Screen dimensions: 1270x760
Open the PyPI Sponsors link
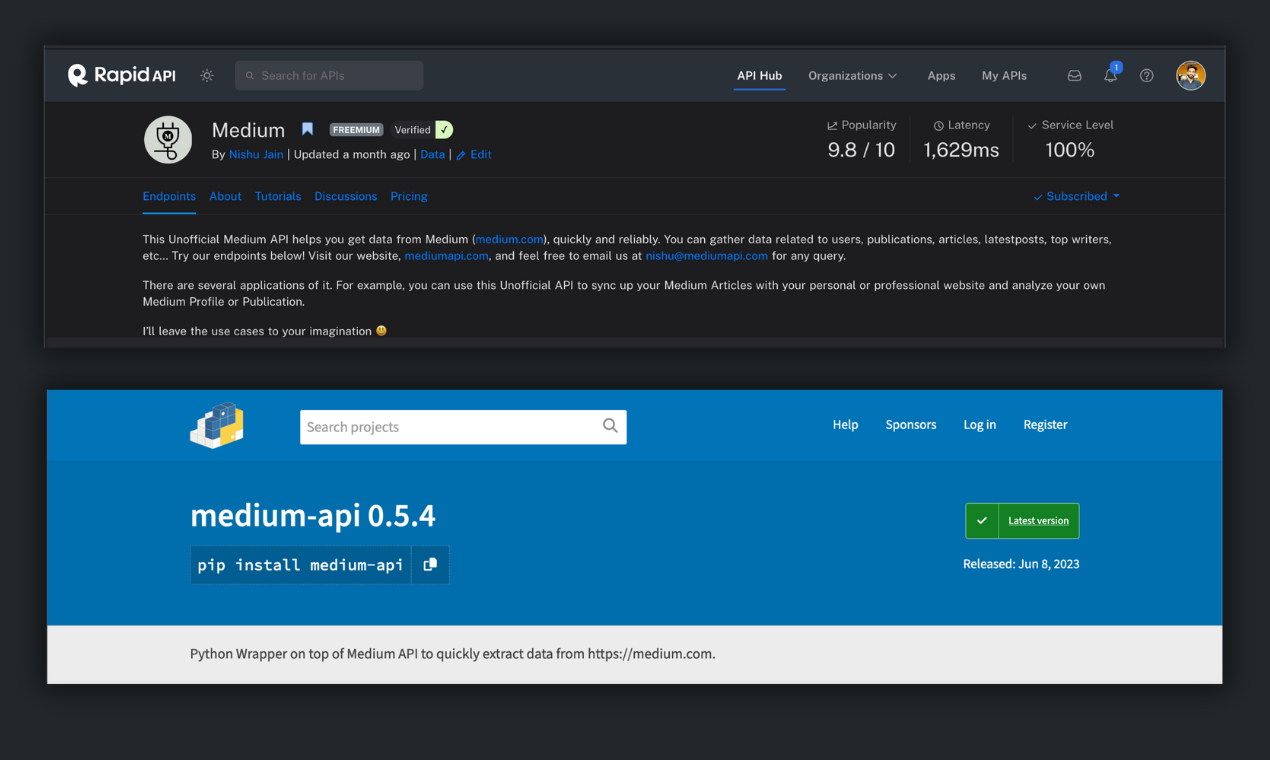[911, 425]
